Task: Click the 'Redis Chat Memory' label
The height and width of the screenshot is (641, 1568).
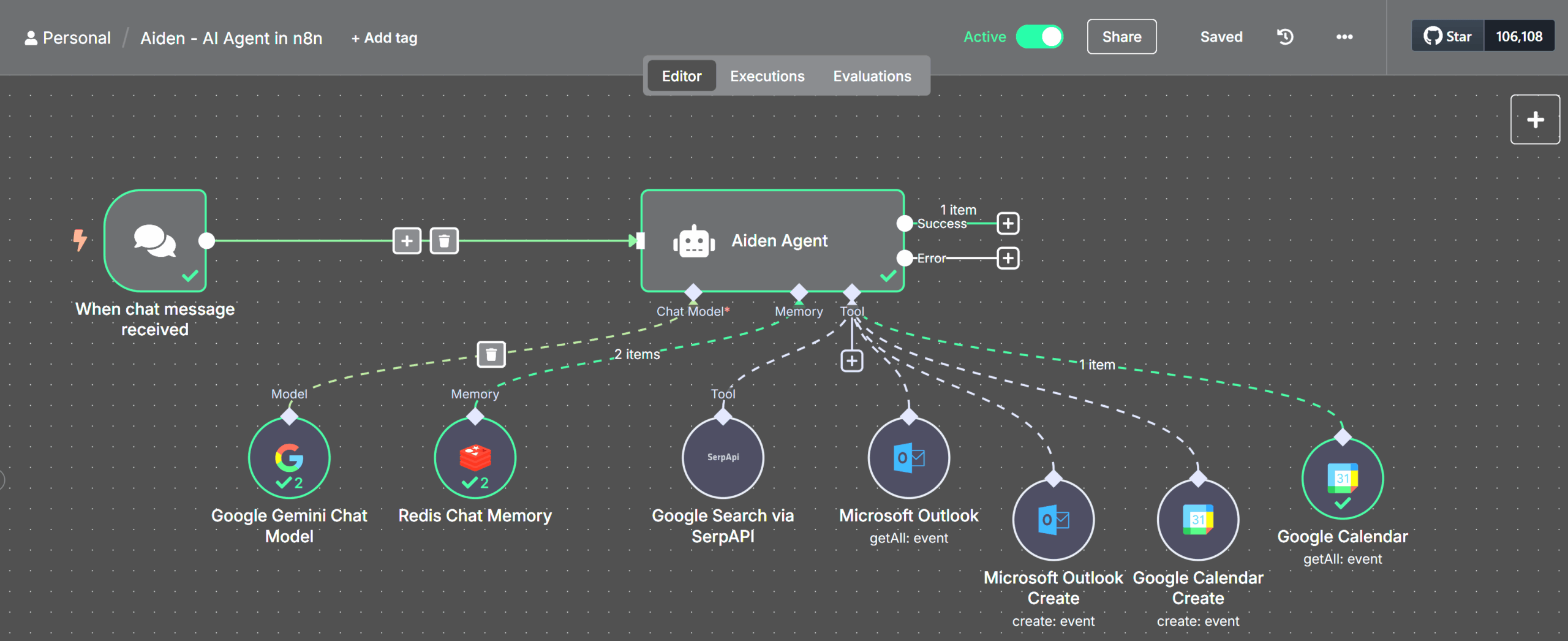Action: 475,515
